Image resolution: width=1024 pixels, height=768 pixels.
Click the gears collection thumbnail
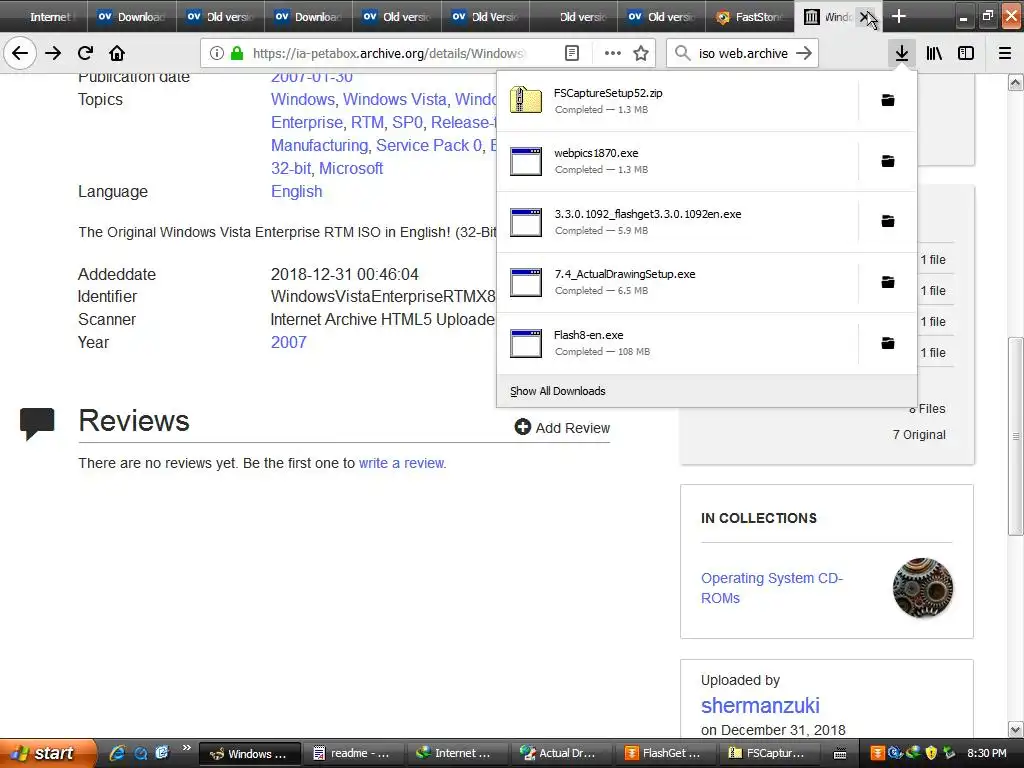[x=923, y=588]
